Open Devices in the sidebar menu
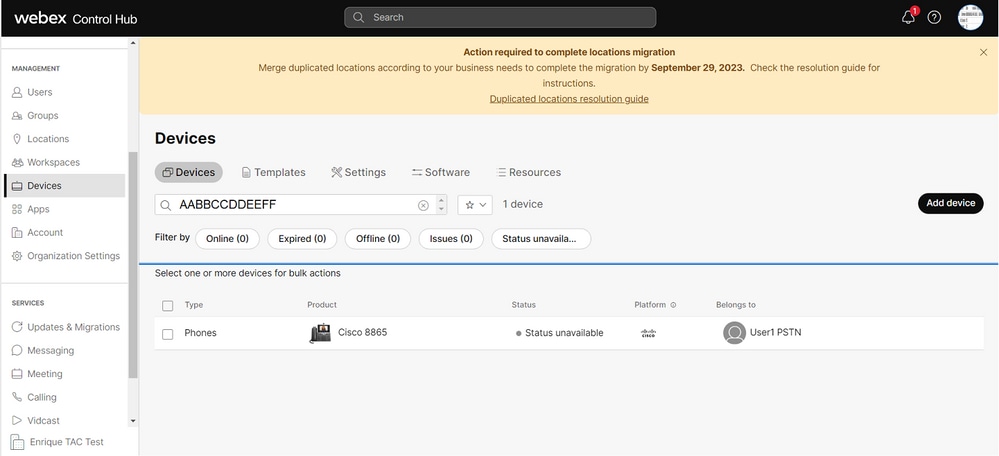This screenshot has width=999, height=456. click(65, 185)
